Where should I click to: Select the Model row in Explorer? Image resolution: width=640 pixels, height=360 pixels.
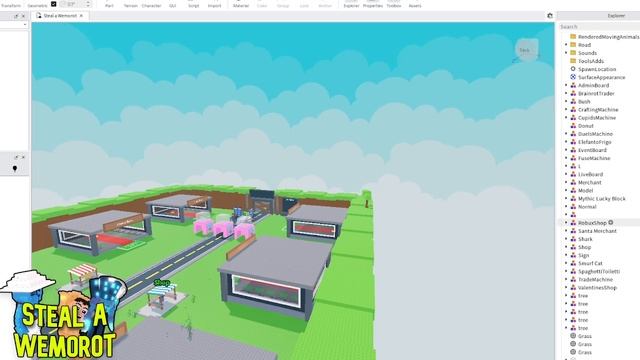tap(599, 190)
